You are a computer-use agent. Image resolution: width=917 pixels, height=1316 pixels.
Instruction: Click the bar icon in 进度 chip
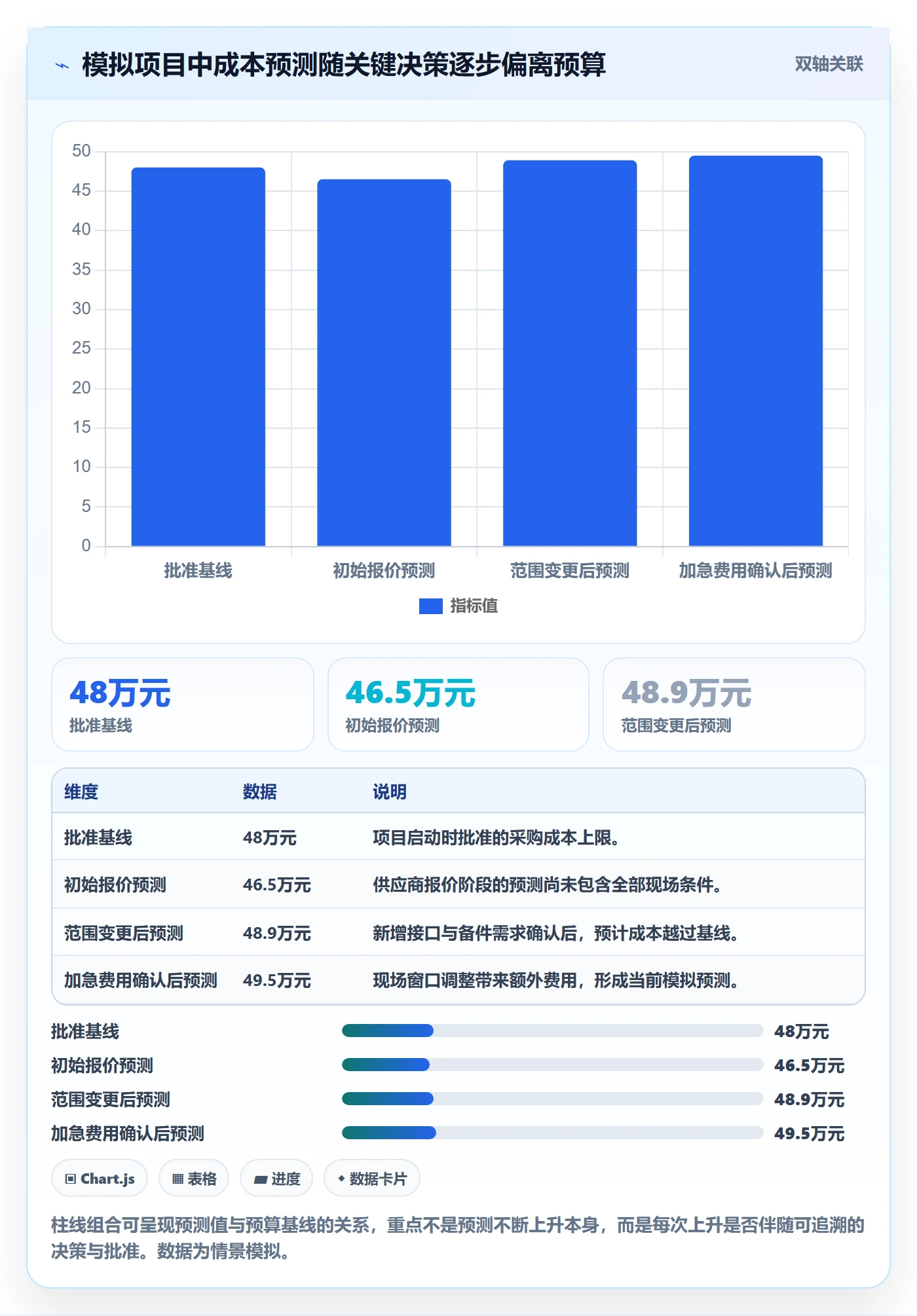[261, 1180]
